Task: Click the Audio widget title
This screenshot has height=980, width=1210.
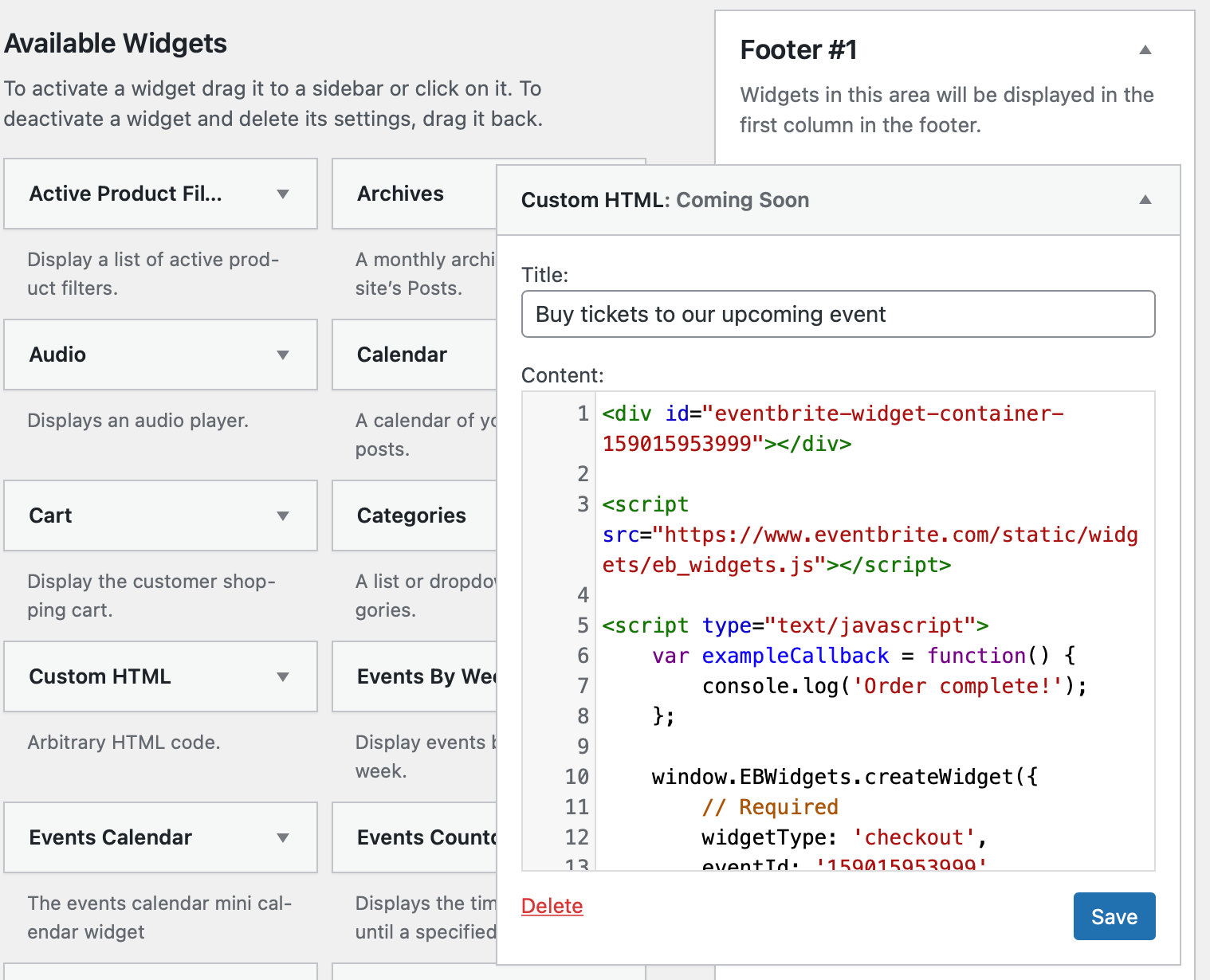Action: click(57, 355)
